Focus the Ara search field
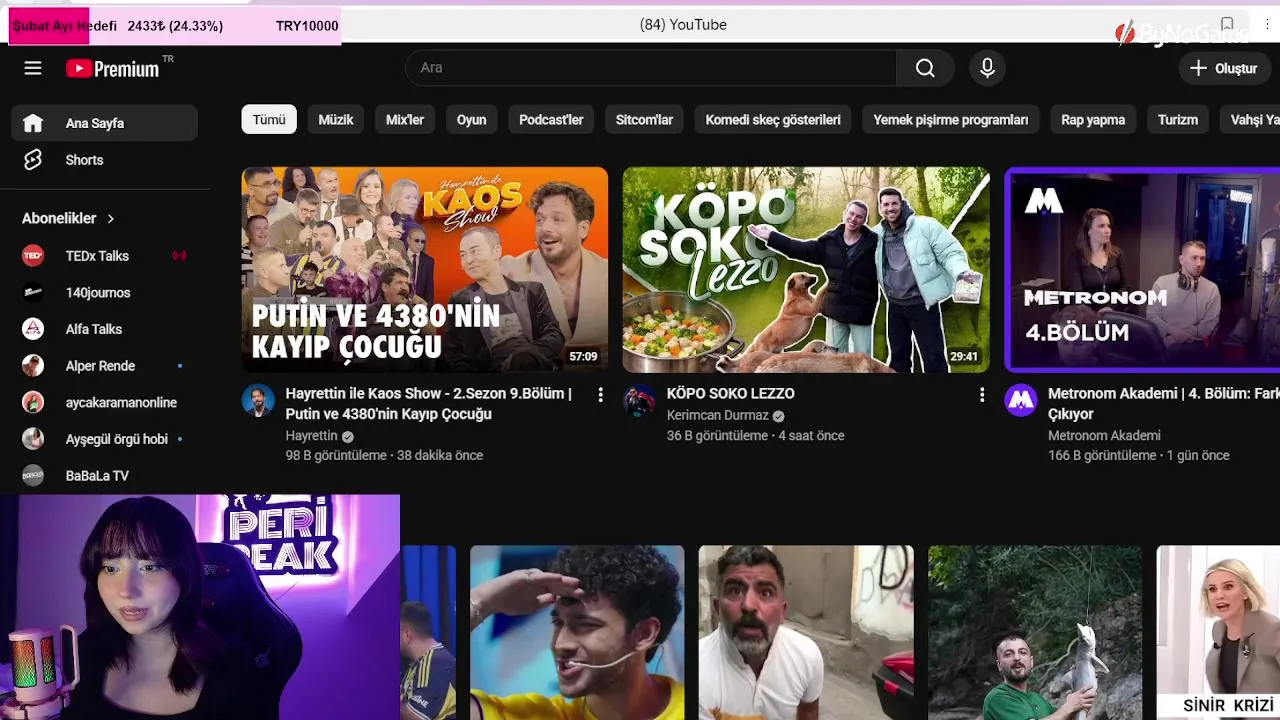Viewport: 1280px width, 720px height. click(651, 68)
